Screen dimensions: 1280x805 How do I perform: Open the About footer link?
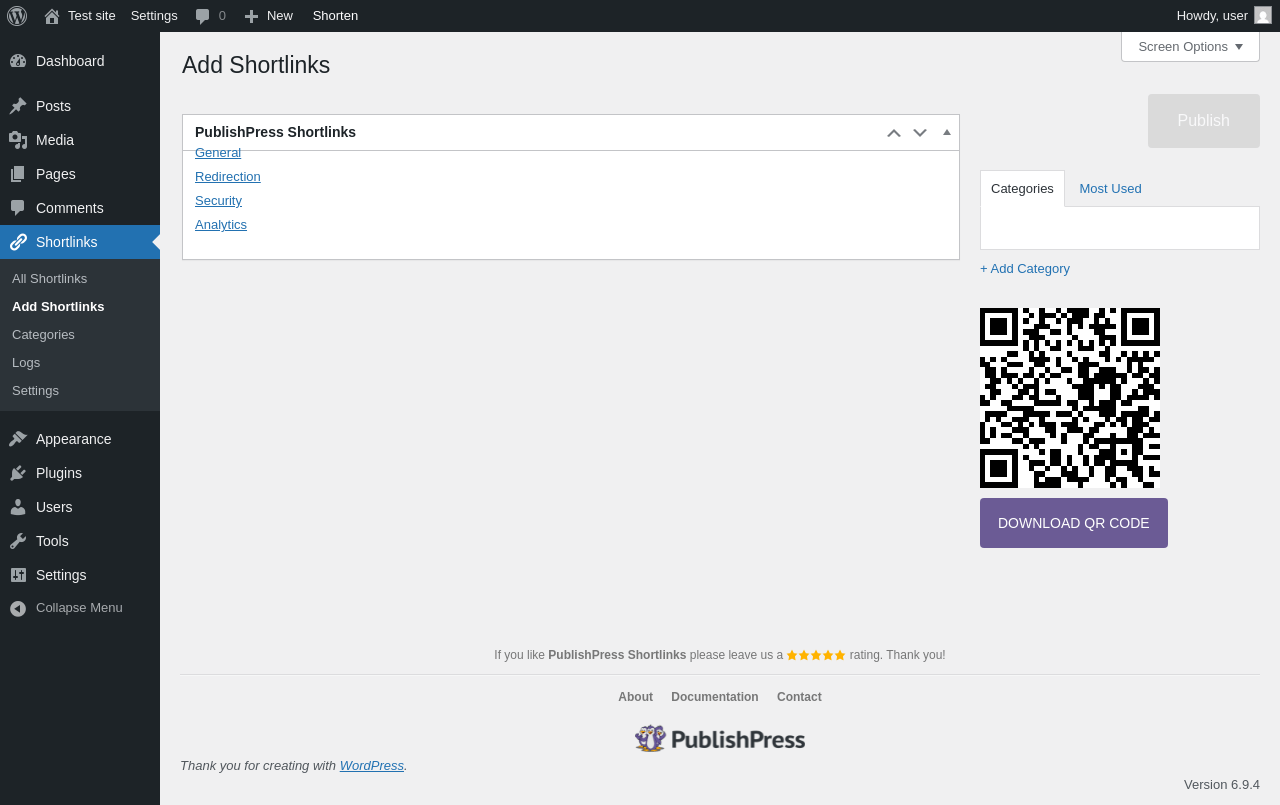[x=635, y=697]
